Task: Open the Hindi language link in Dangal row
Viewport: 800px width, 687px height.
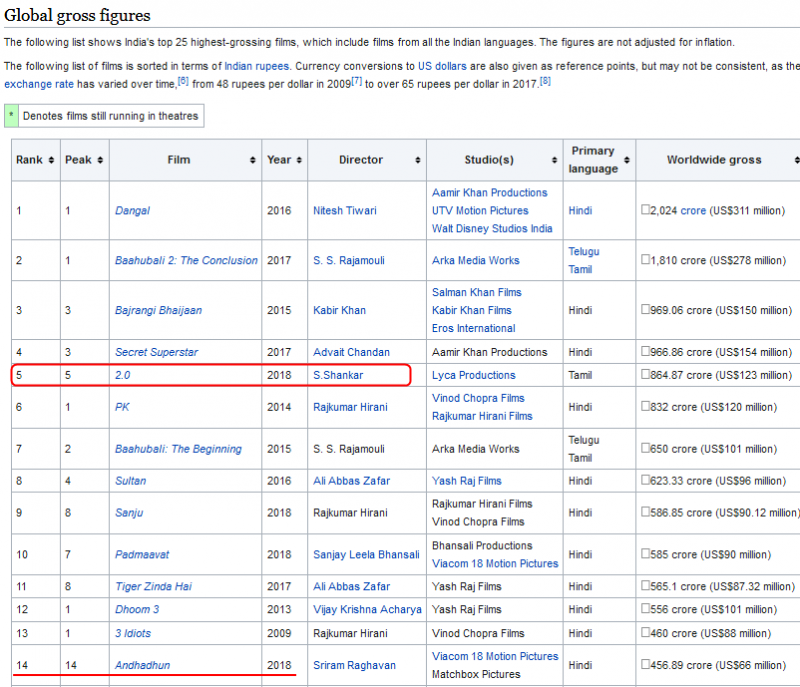Action: pyautogui.click(x=581, y=211)
